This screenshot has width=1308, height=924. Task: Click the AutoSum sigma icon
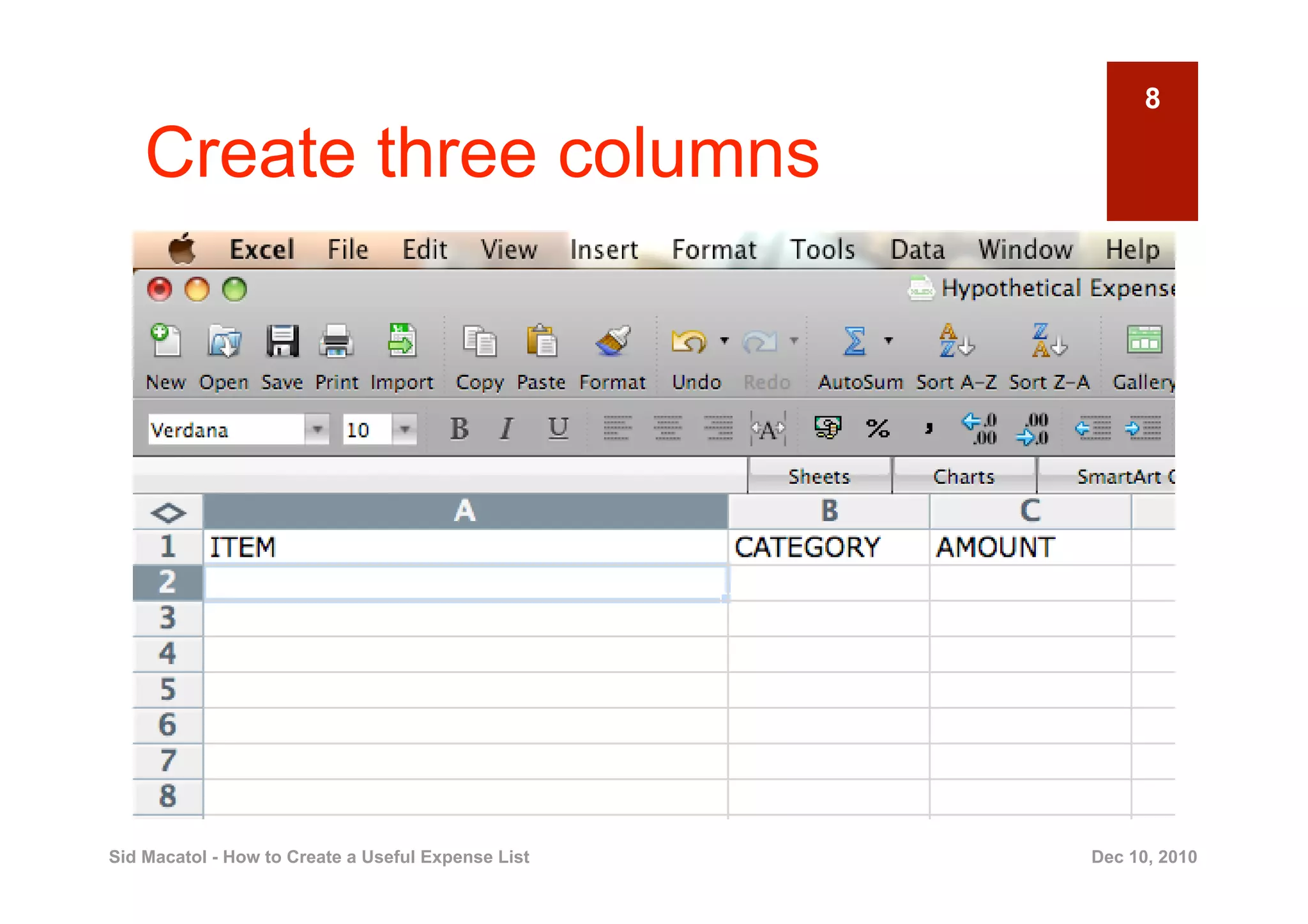pyautogui.click(x=855, y=341)
